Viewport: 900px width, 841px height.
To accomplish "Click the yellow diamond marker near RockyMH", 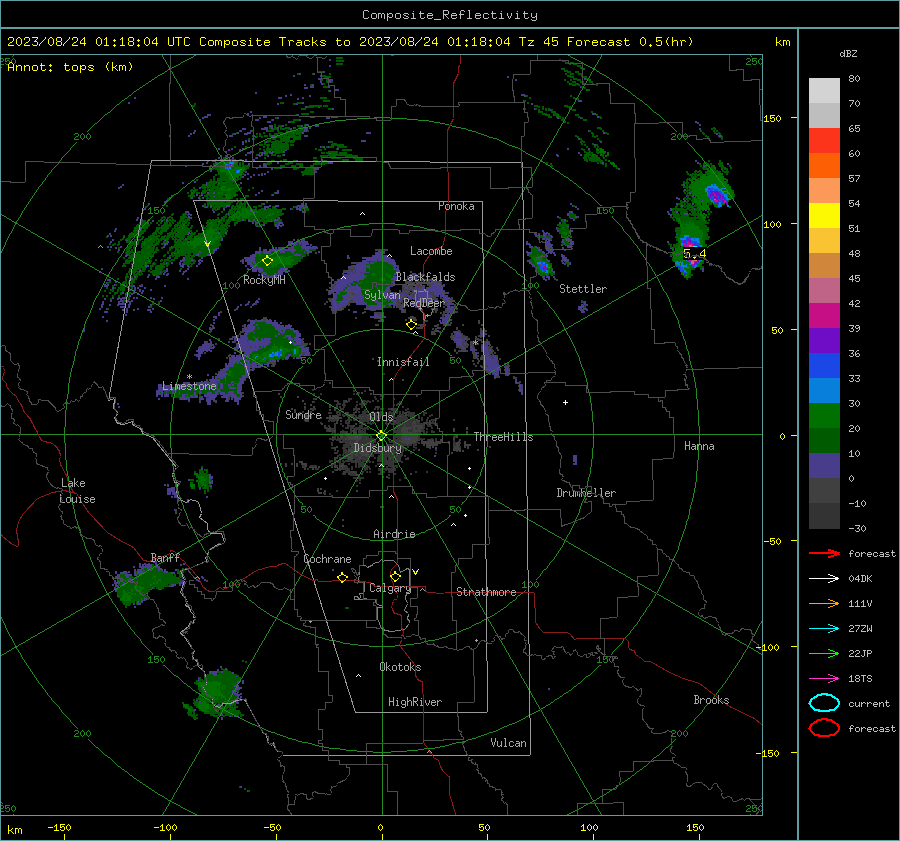I will click(x=267, y=261).
